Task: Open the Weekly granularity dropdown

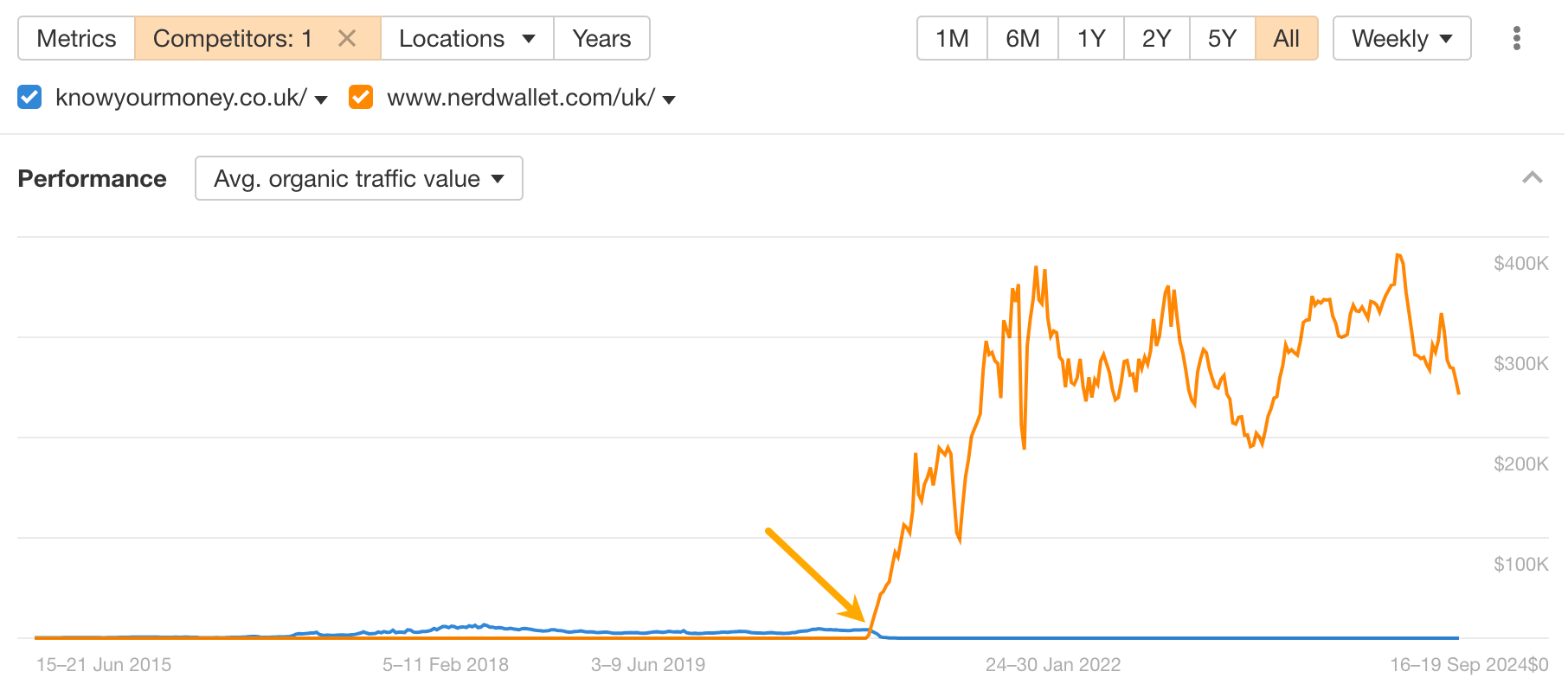Action: tap(1401, 38)
